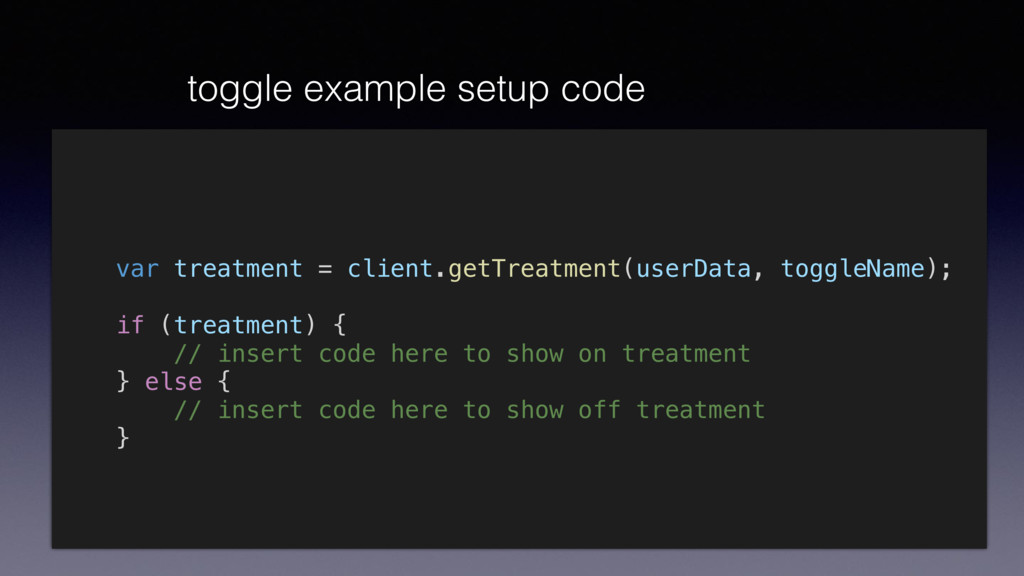Image resolution: width=1024 pixels, height=576 pixels.
Task: Click the 'show off treatment' comment line
Action: [x=470, y=409]
